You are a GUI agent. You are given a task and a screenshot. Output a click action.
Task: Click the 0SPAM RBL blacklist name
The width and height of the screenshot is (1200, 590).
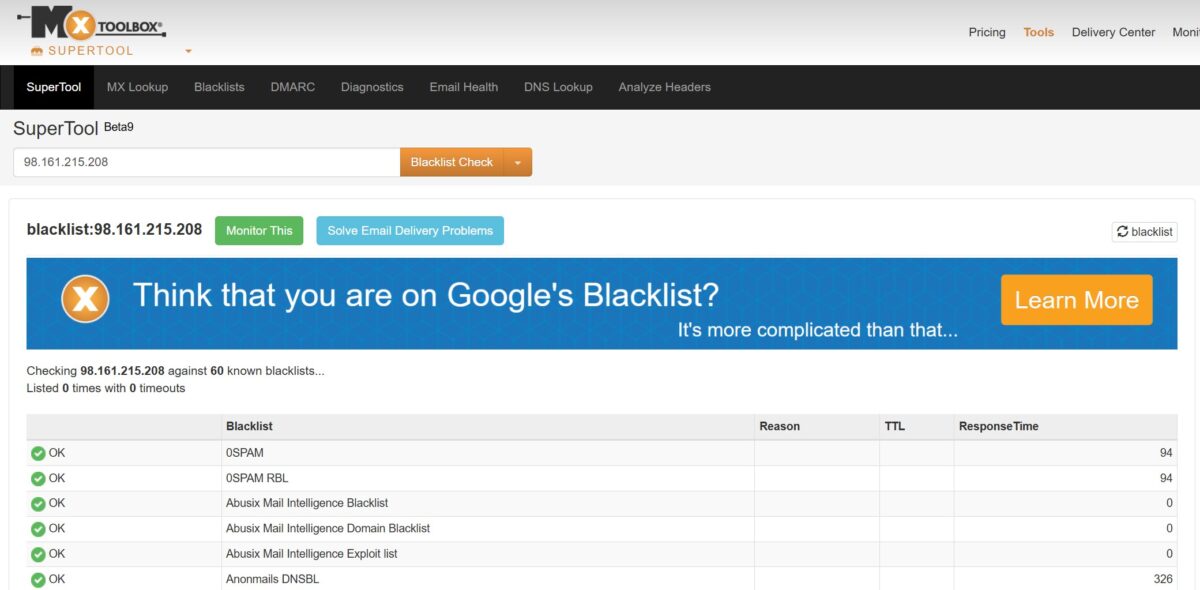coord(257,478)
